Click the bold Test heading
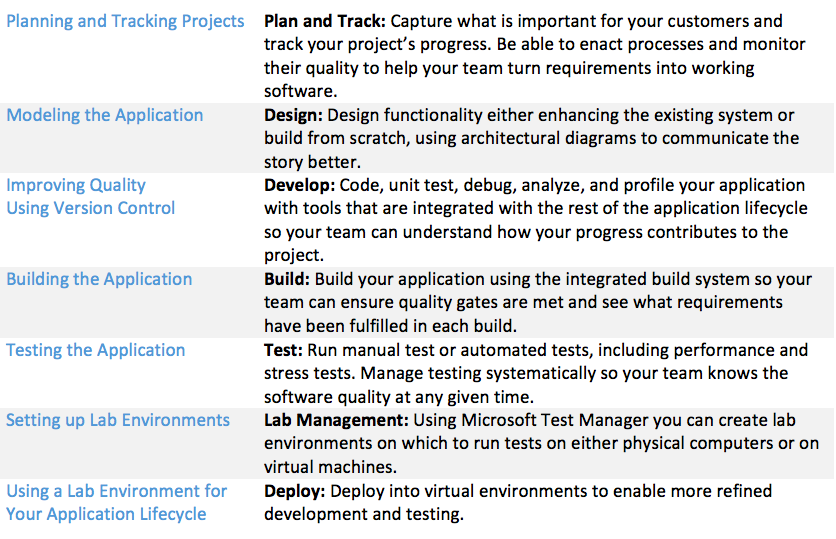 [x=284, y=350]
